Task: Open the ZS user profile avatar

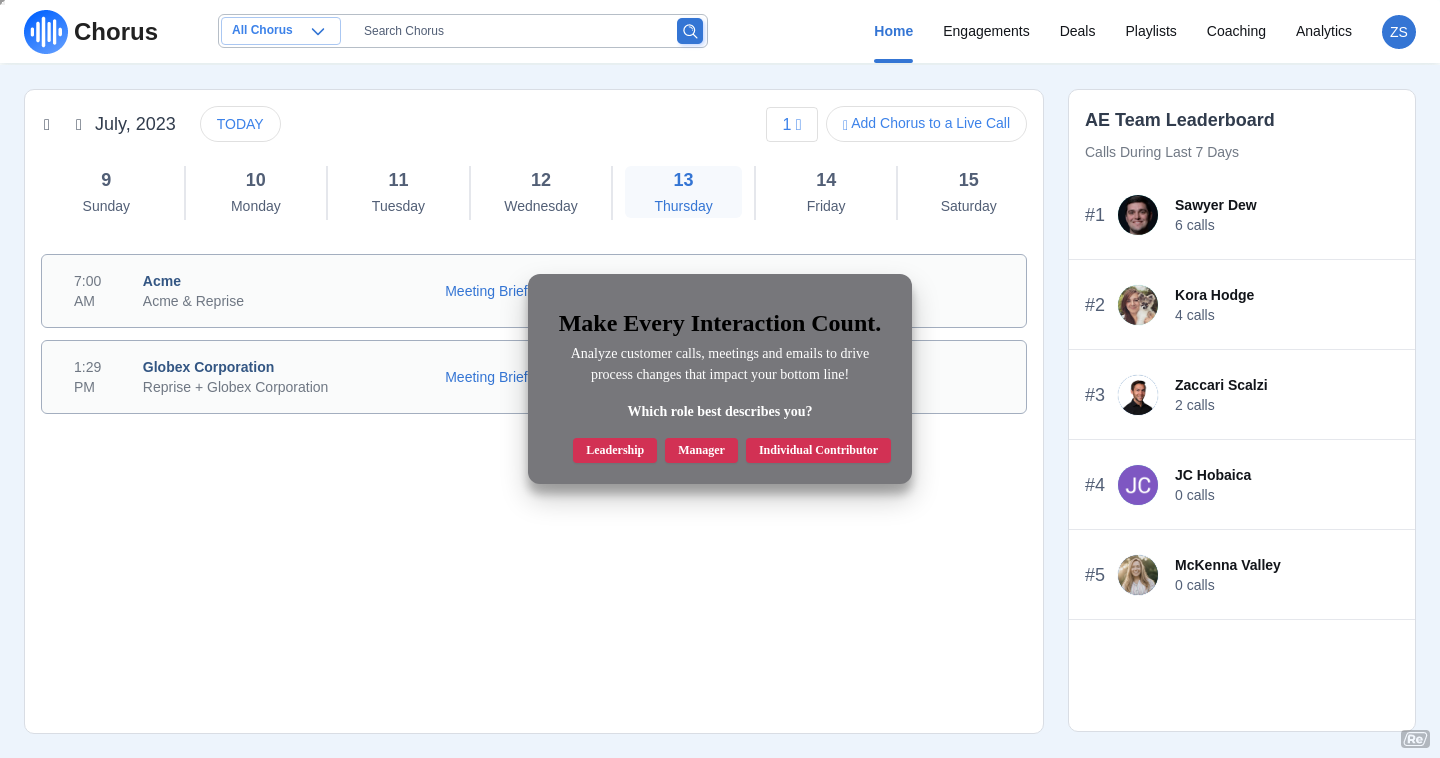Action: click(x=1398, y=32)
